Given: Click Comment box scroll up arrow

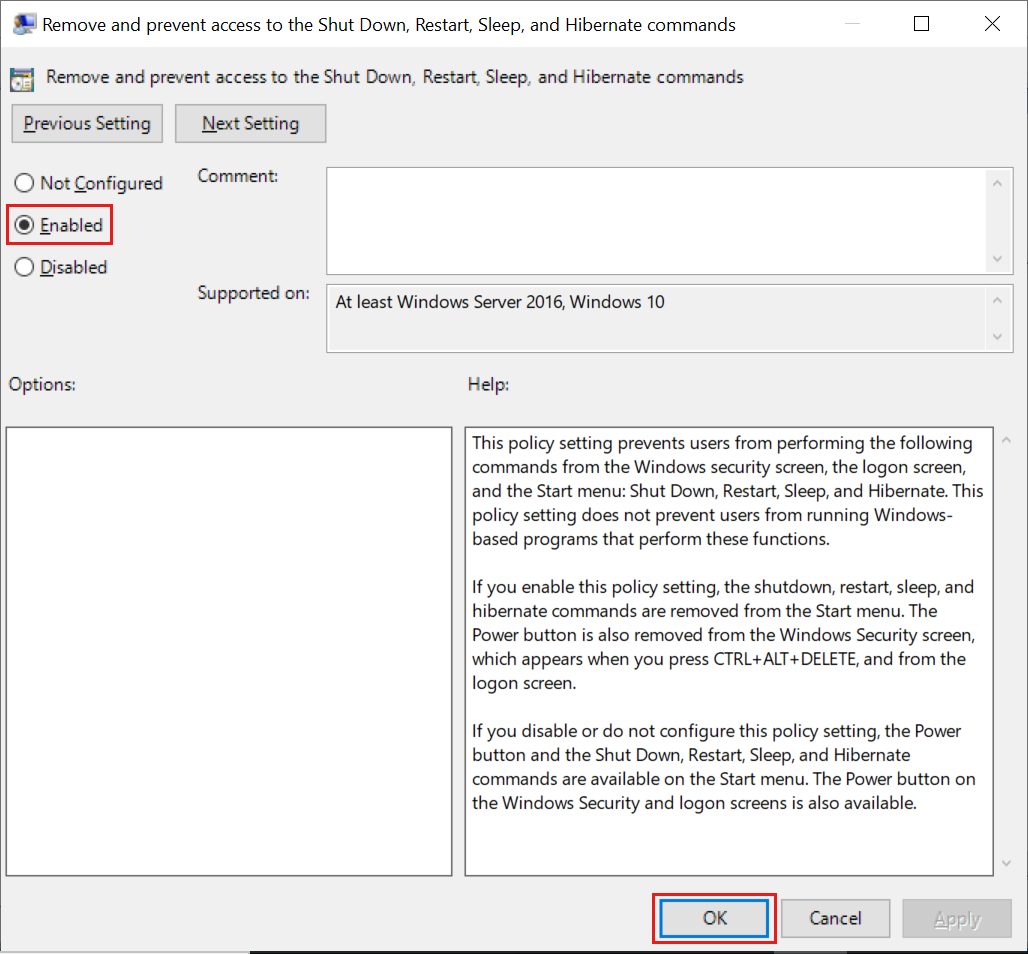Looking at the screenshot, I should click(997, 184).
